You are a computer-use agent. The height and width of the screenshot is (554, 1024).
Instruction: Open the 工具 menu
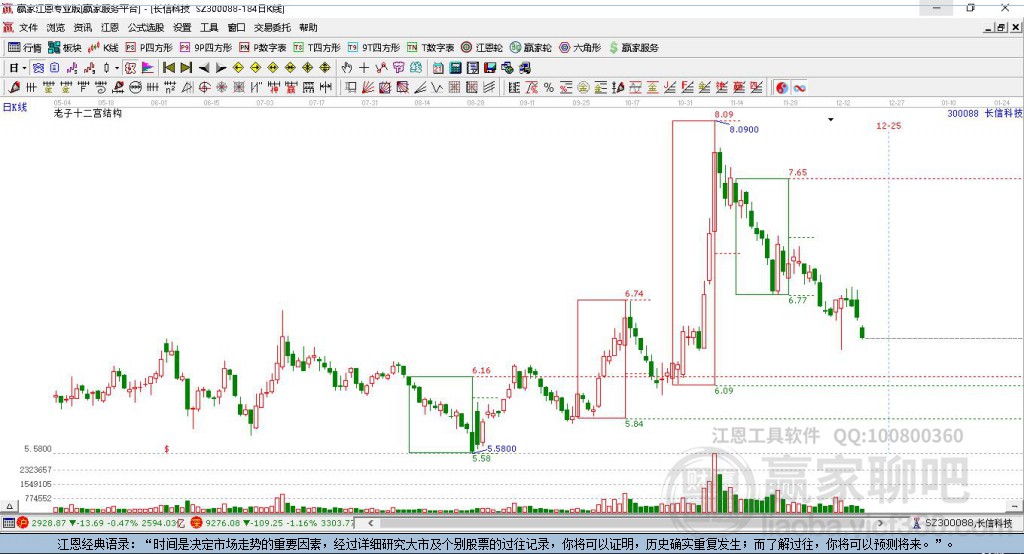pos(209,27)
